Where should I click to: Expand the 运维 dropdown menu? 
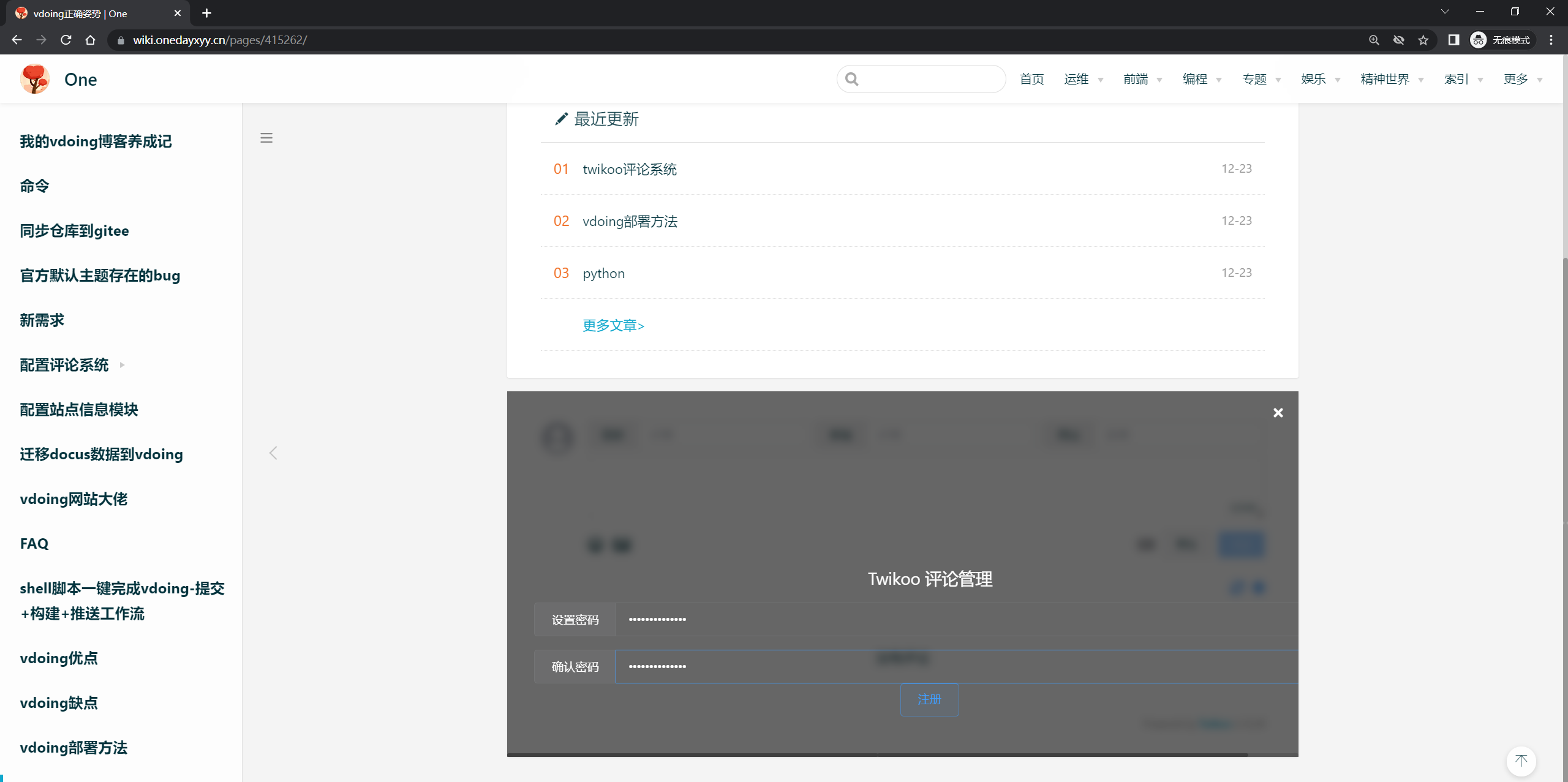1083,79
